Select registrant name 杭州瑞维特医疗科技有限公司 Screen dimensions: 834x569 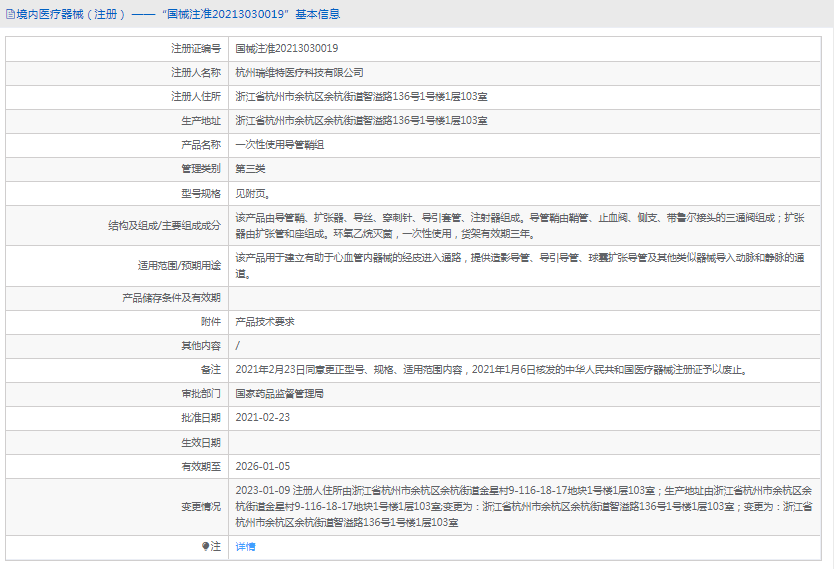click(299, 72)
